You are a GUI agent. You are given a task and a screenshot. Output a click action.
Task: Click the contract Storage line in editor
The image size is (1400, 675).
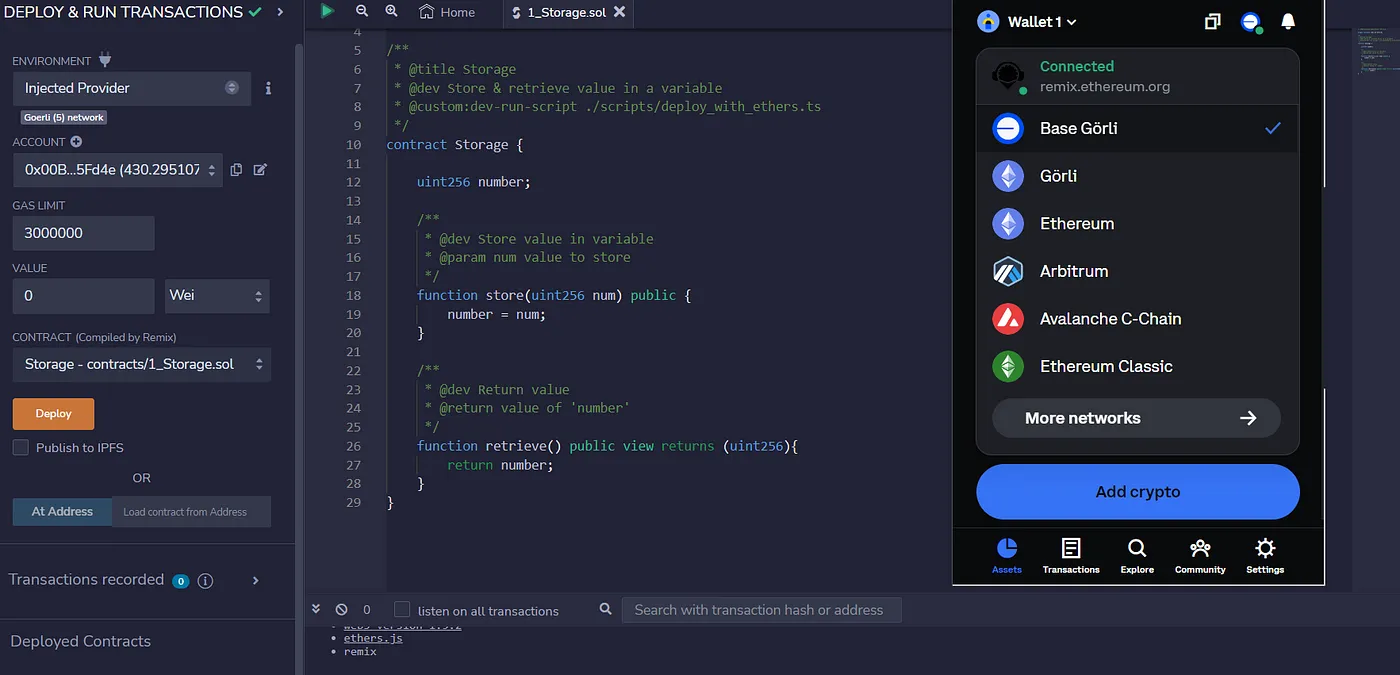pyautogui.click(x=455, y=144)
